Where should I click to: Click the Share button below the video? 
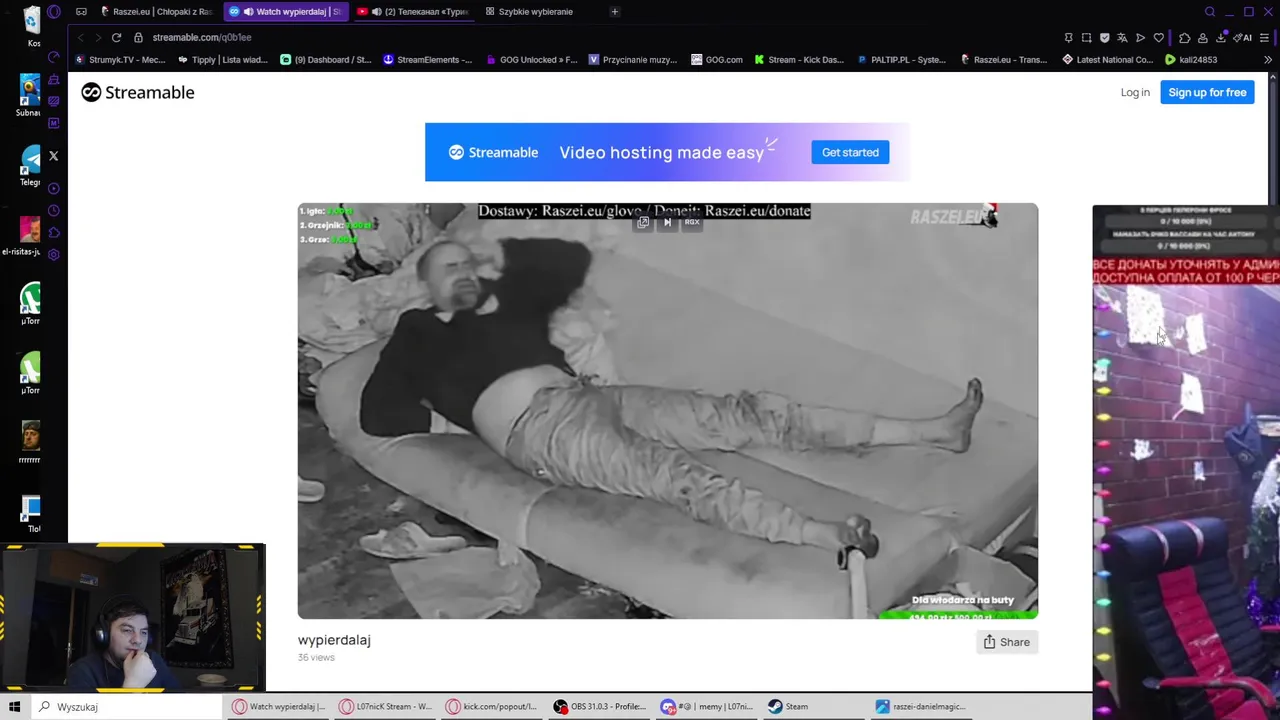[x=1006, y=642]
